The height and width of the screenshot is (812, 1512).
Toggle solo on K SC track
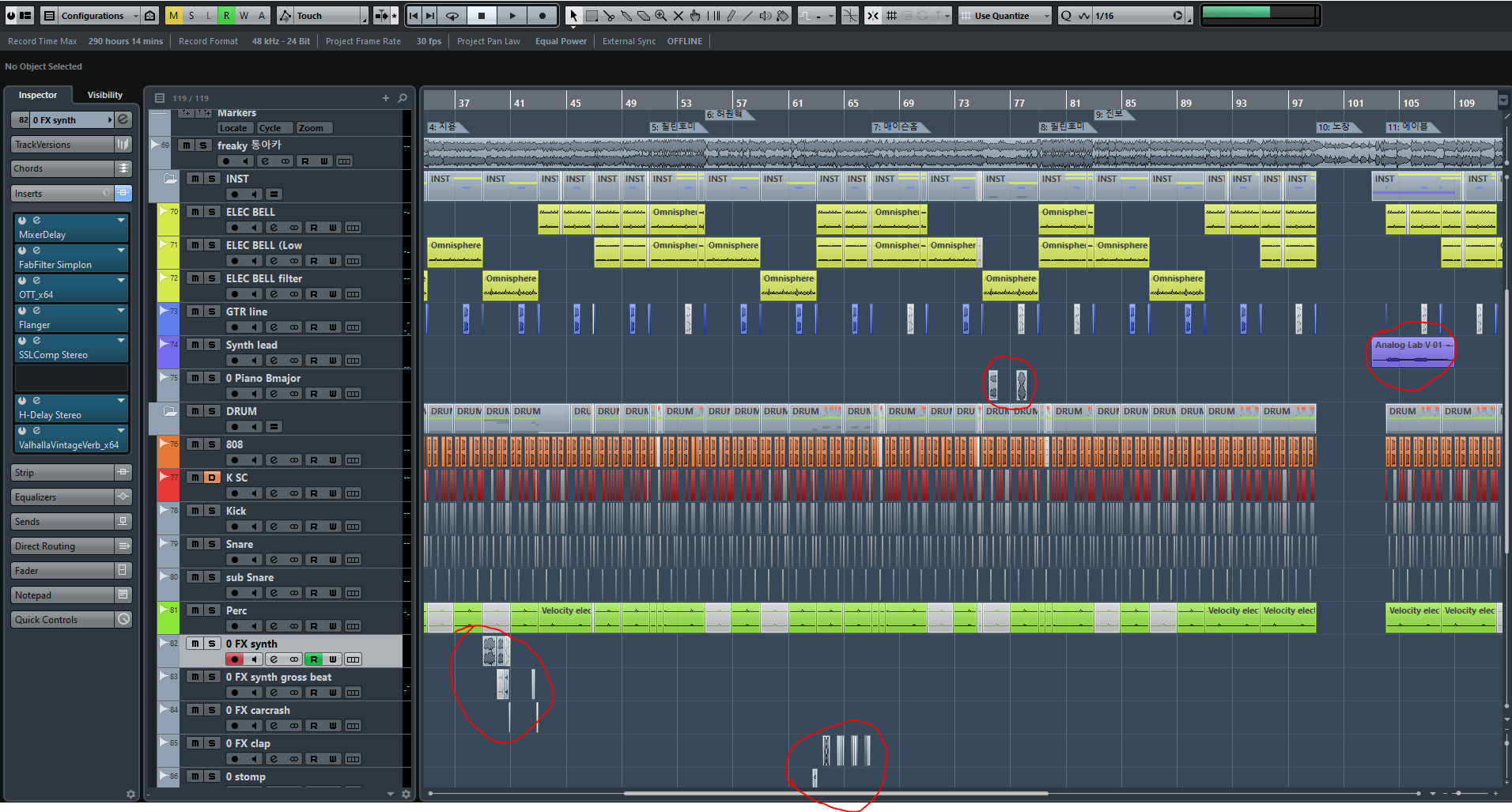212,477
